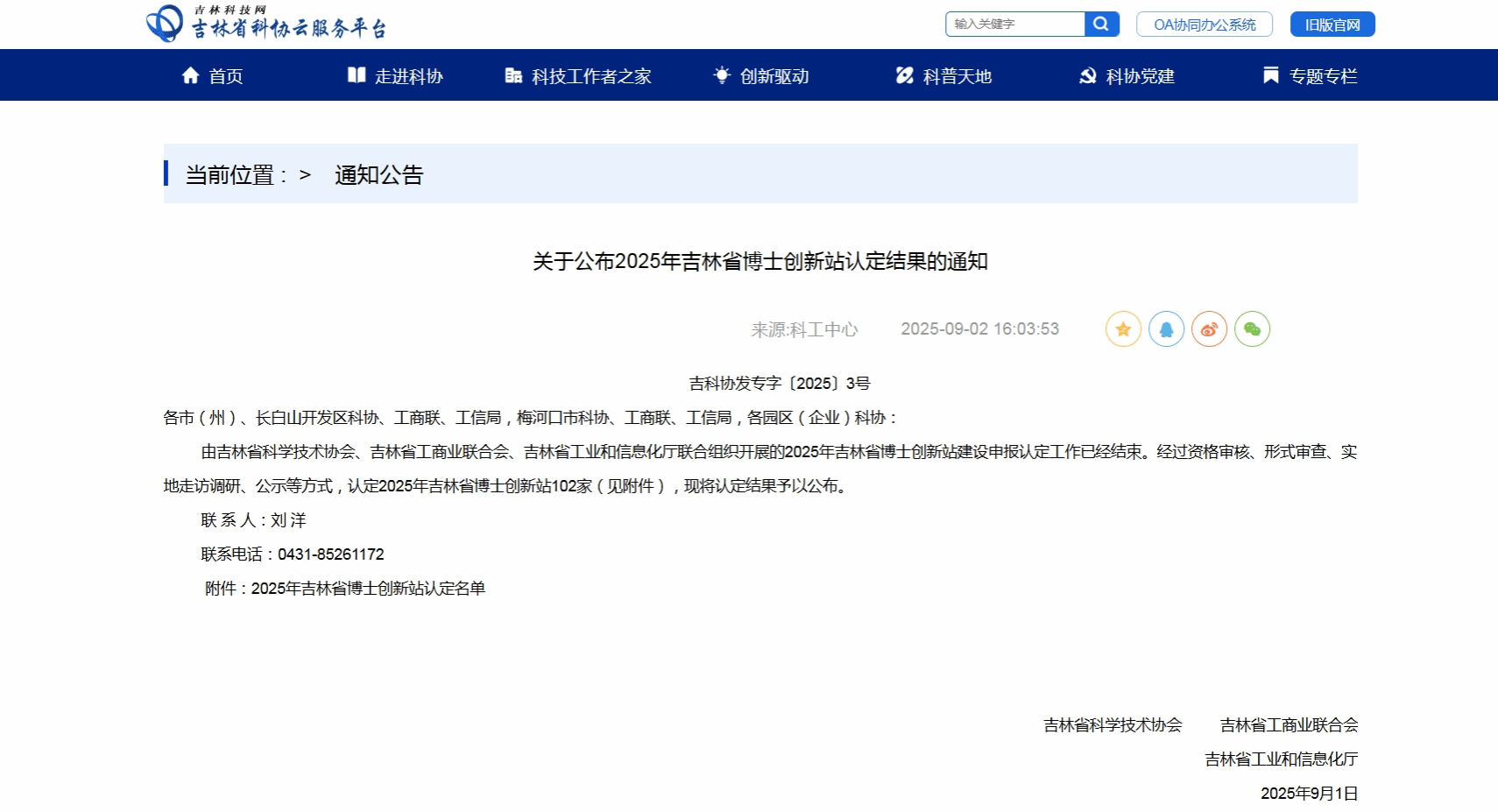This screenshot has width=1498, height=812.
Task: Click the article title heading
Action: click(760, 262)
